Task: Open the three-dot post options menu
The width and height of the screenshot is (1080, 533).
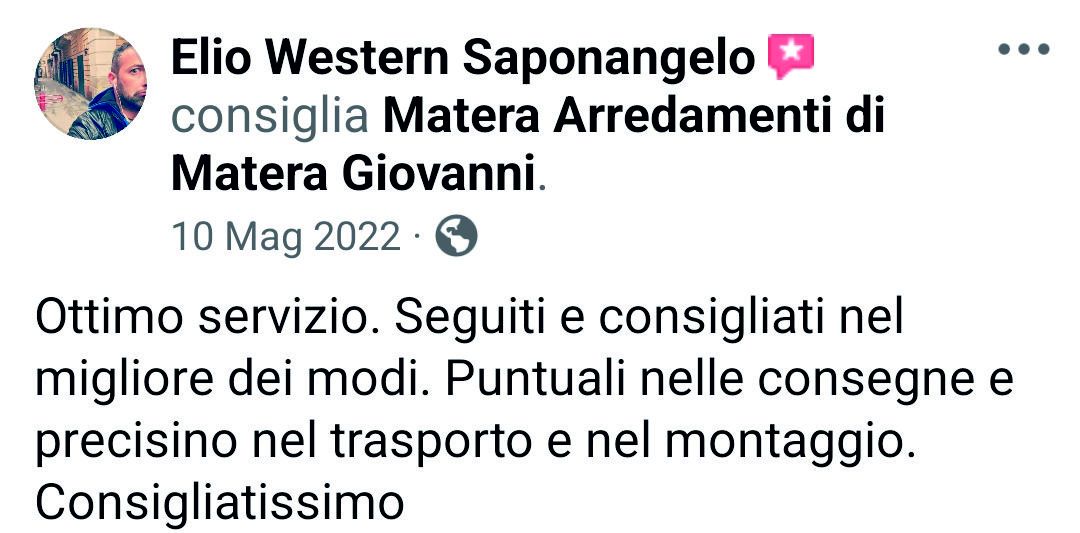Action: (x=1024, y=49)
